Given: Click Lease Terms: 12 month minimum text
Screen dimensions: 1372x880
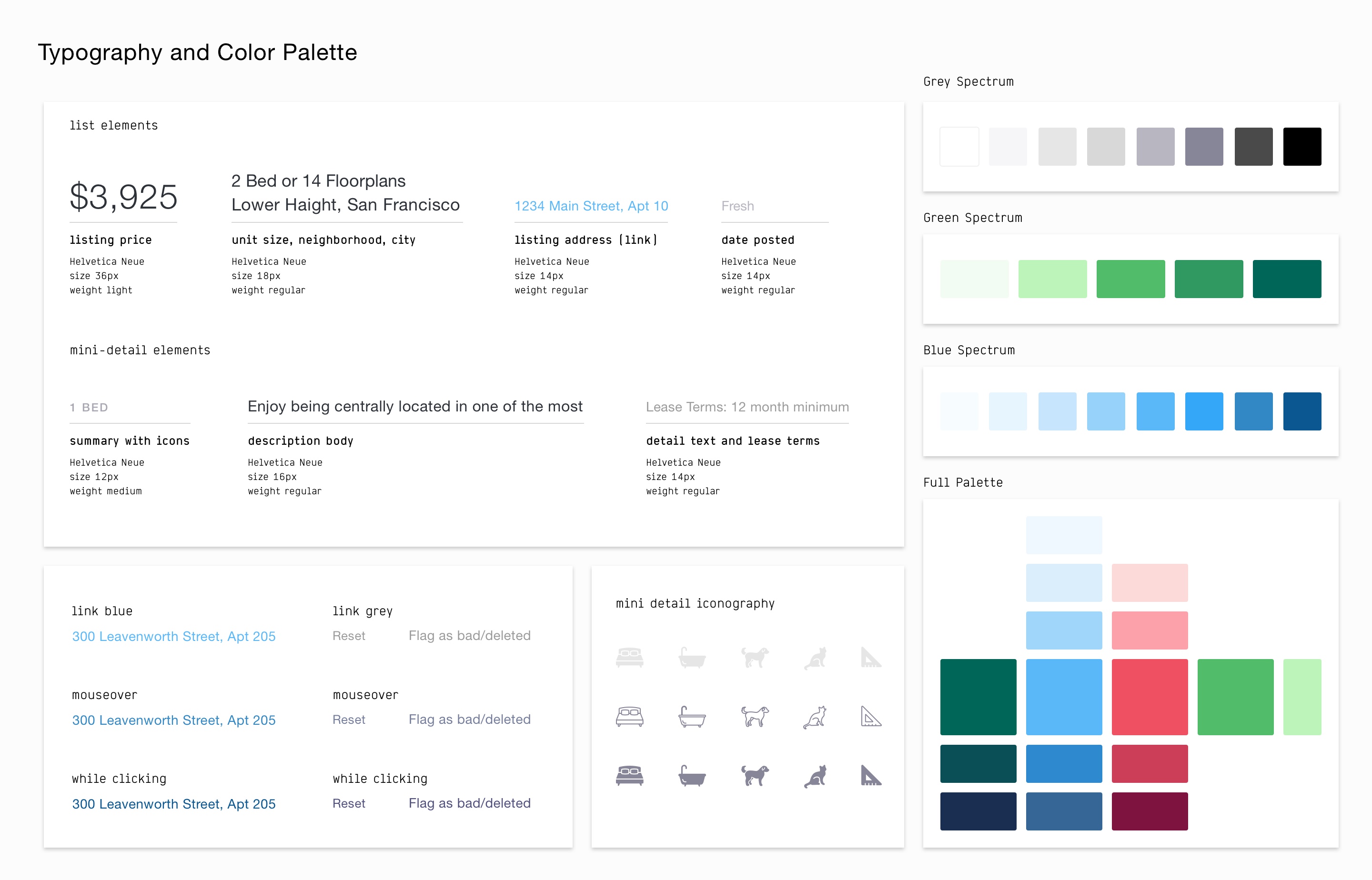Looking at the screenshot, I should (x=747, y=407).
